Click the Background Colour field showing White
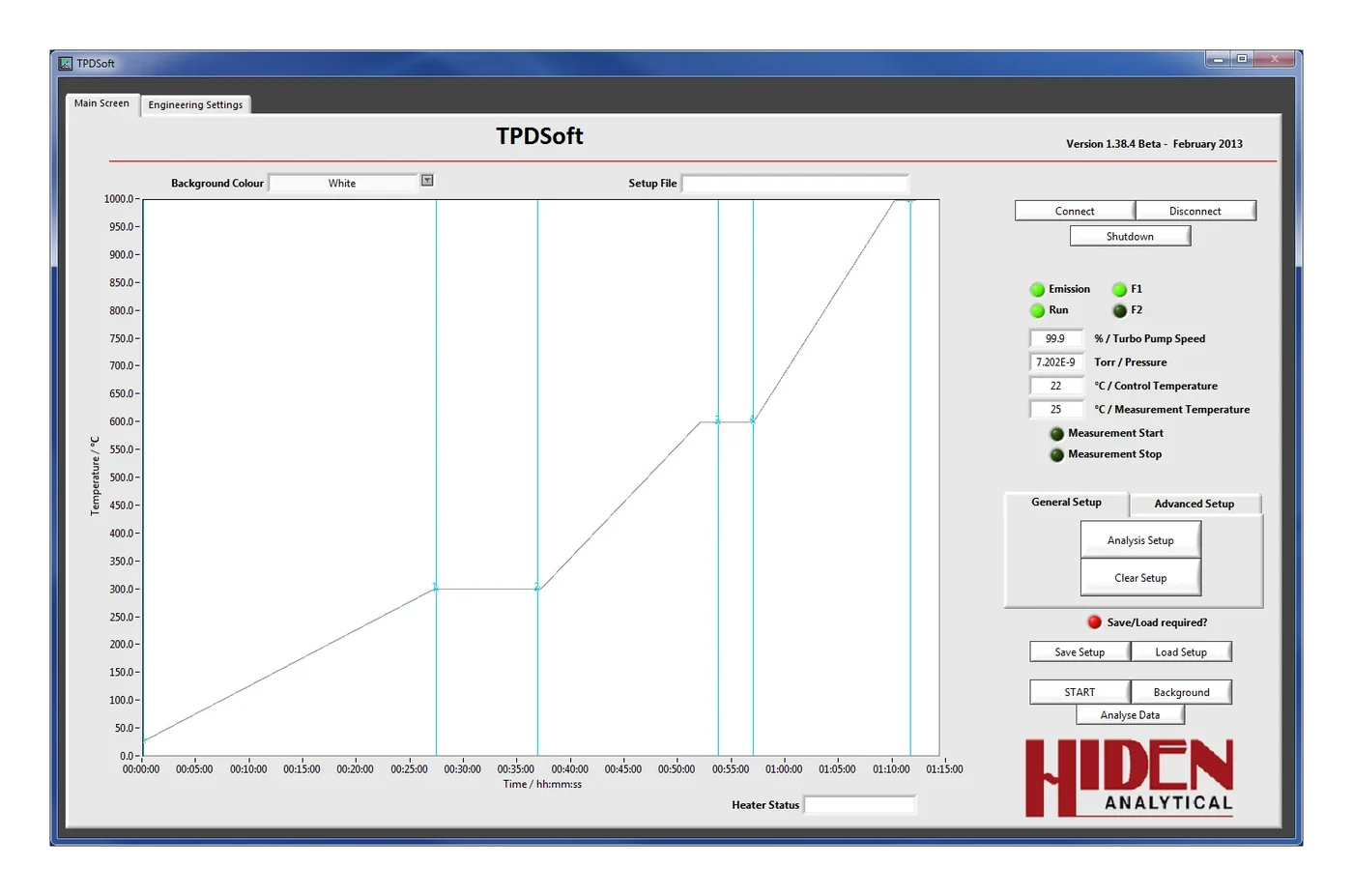Viewport: 1353px width, 896px height. pyautogui.click(x=342, y=183)
